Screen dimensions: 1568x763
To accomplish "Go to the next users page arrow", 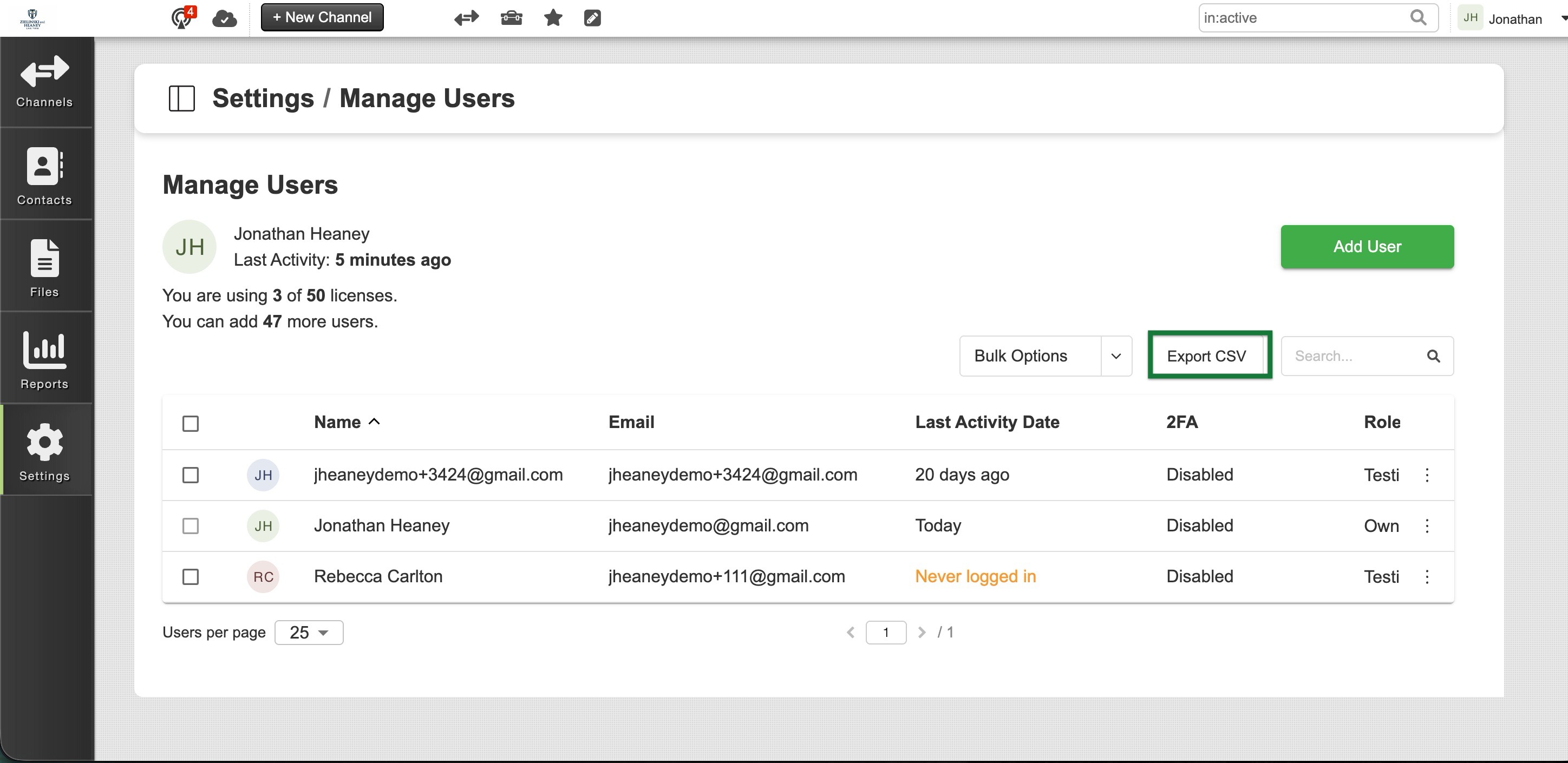I will click(922, 633).
